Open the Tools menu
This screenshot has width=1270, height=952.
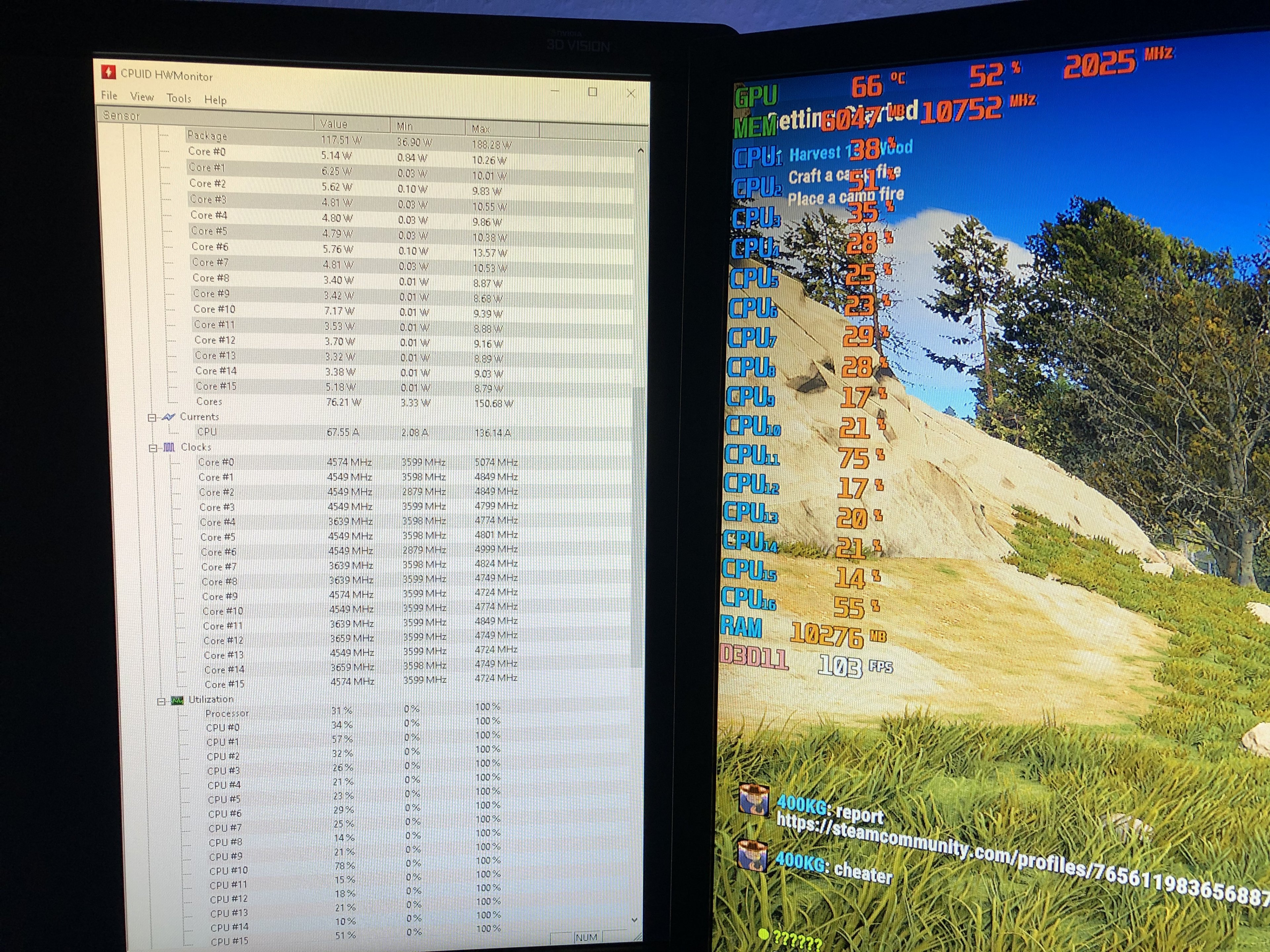tap(179, 99)
